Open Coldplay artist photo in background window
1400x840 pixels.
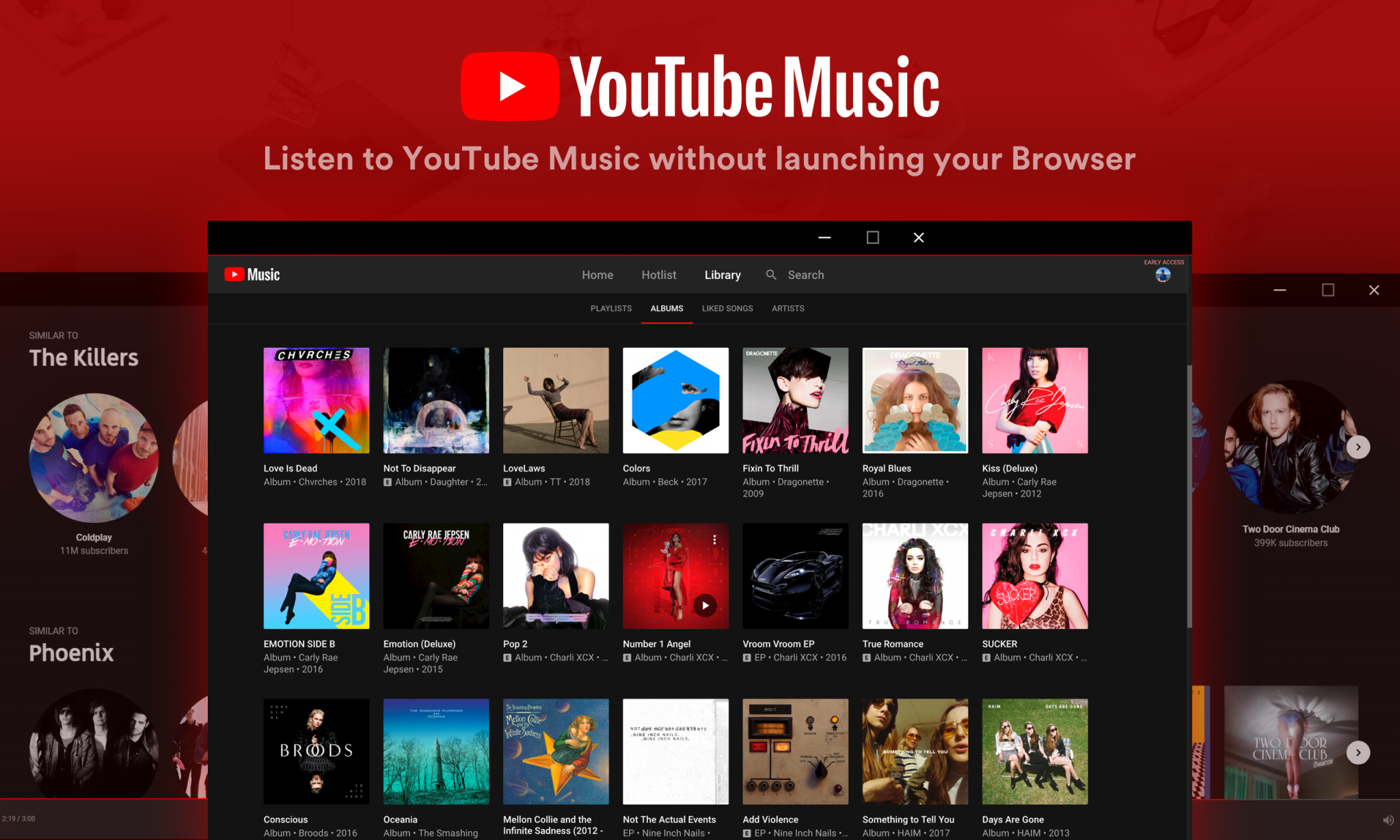[x=94, y=457]
